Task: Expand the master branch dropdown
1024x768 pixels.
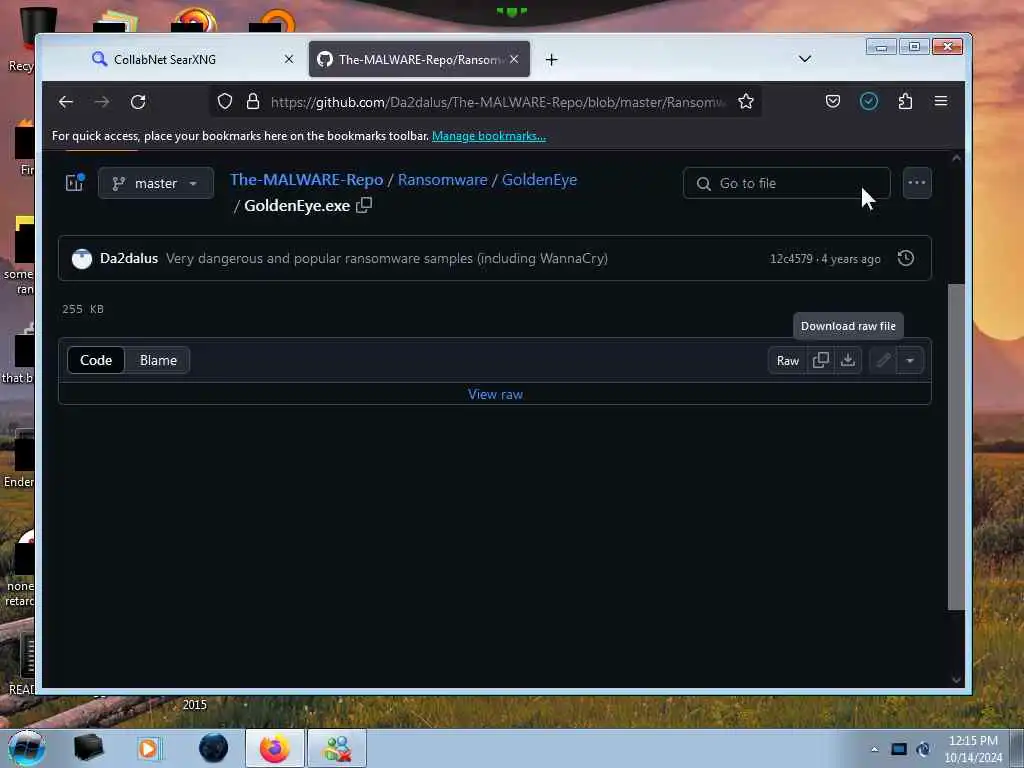Action: (x=155, y=183)
